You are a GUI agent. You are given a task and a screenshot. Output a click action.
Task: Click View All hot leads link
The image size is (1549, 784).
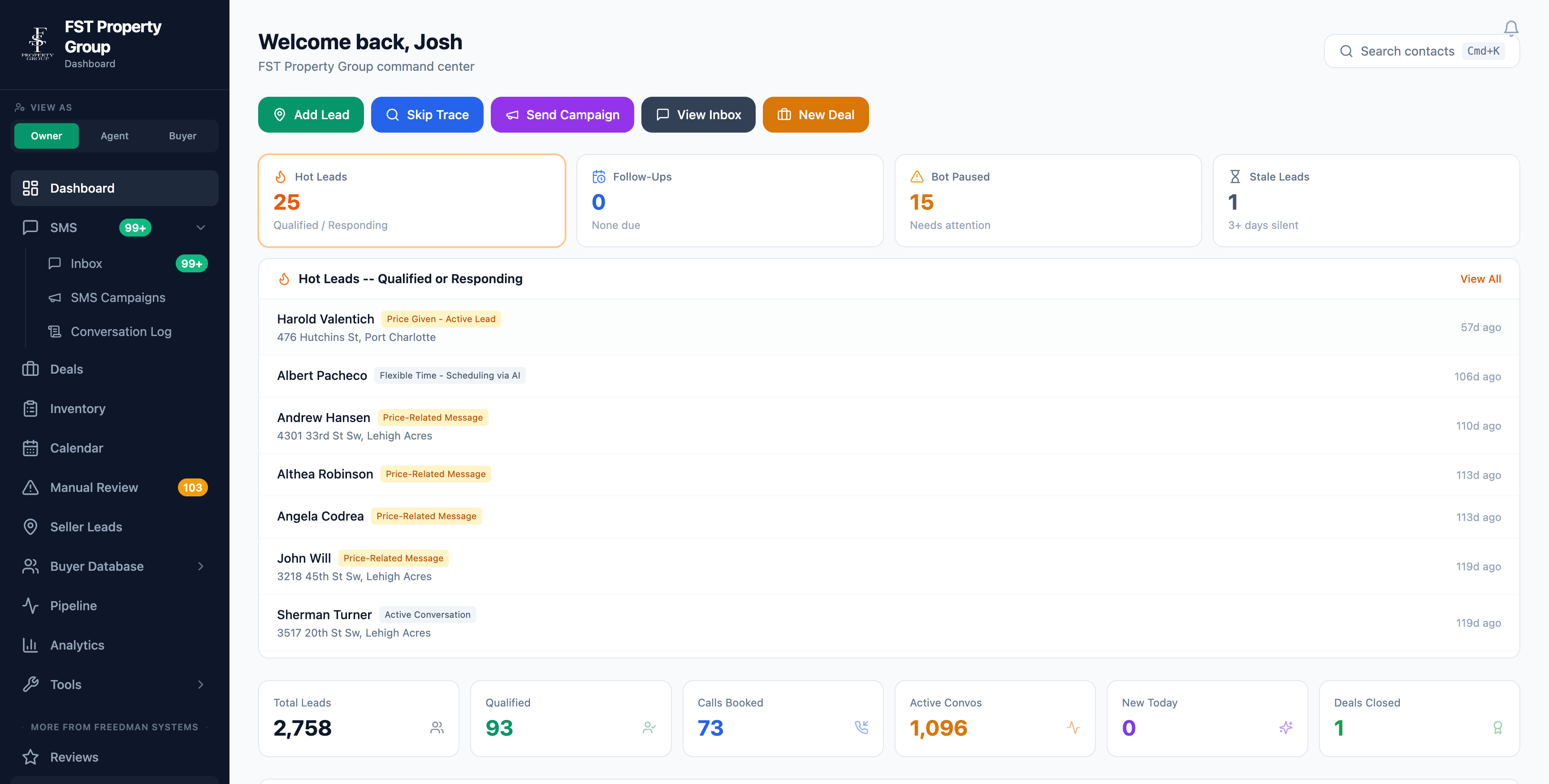click(x=1480, y=279)
